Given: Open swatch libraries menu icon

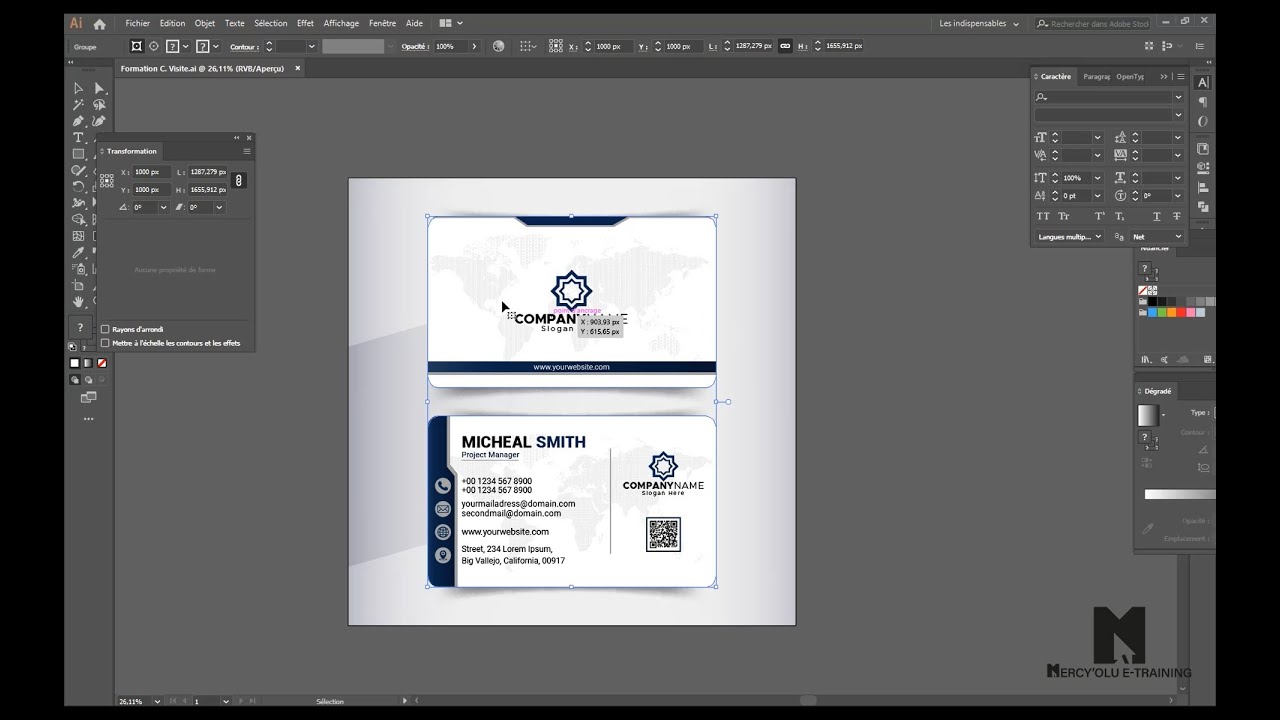Looking at the screenshot, I should [x=1146, y=360].
